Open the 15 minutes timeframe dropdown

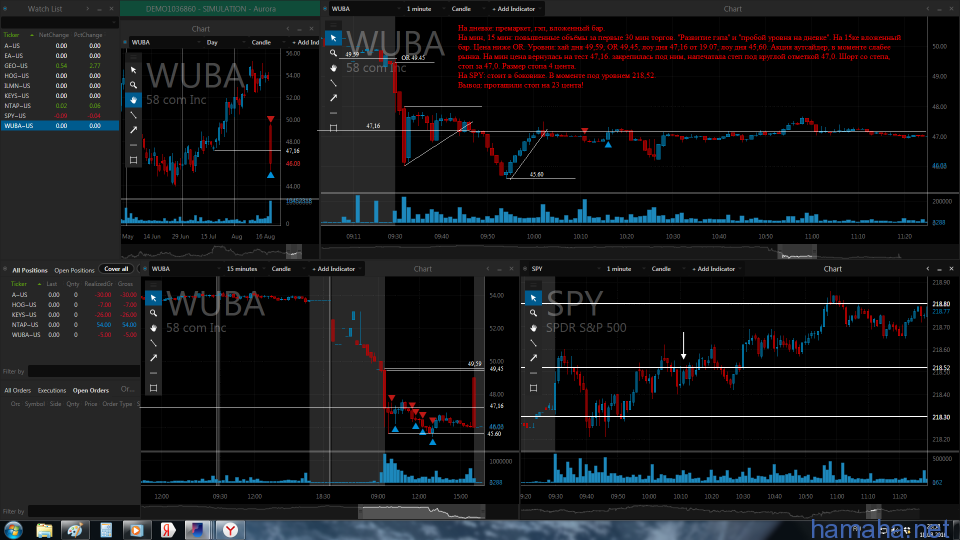pos(246,269)
